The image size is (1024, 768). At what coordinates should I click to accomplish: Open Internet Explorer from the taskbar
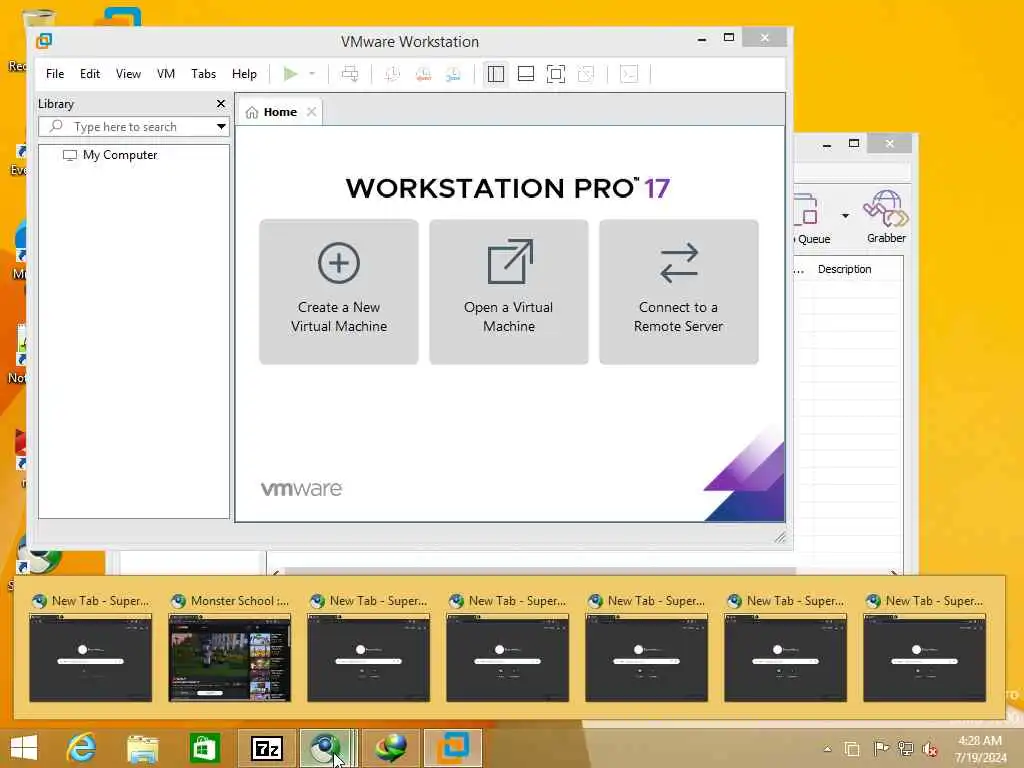(81, 748)
